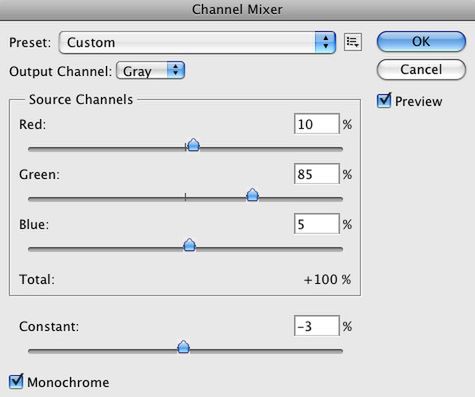This screenshot has height=397, width=475.
Task: Open the Preset Custom dropdown
Action: tap(197, 43)
